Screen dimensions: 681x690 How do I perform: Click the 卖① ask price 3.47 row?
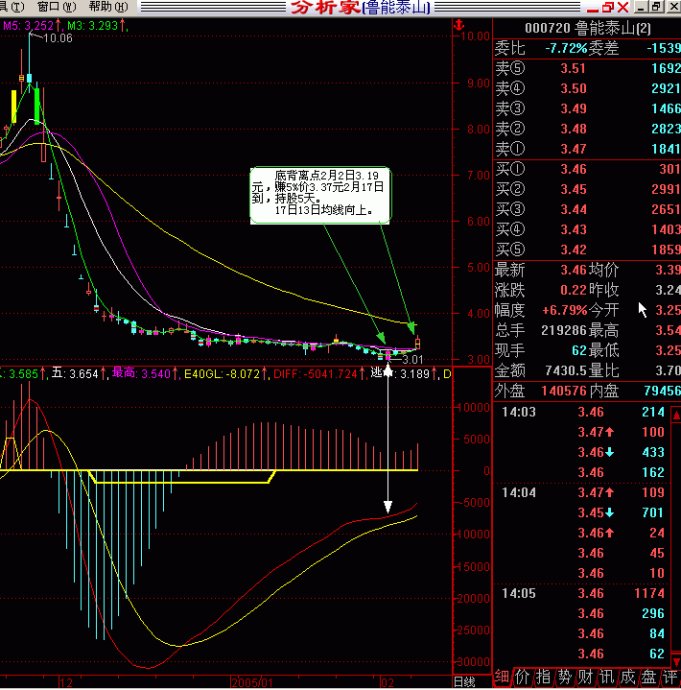coord(587,148)
